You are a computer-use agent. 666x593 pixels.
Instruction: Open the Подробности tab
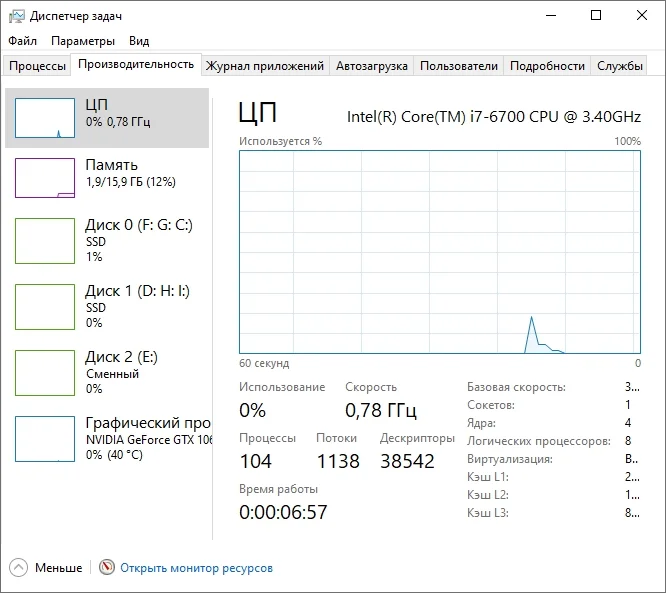click(x=547, y=66)
